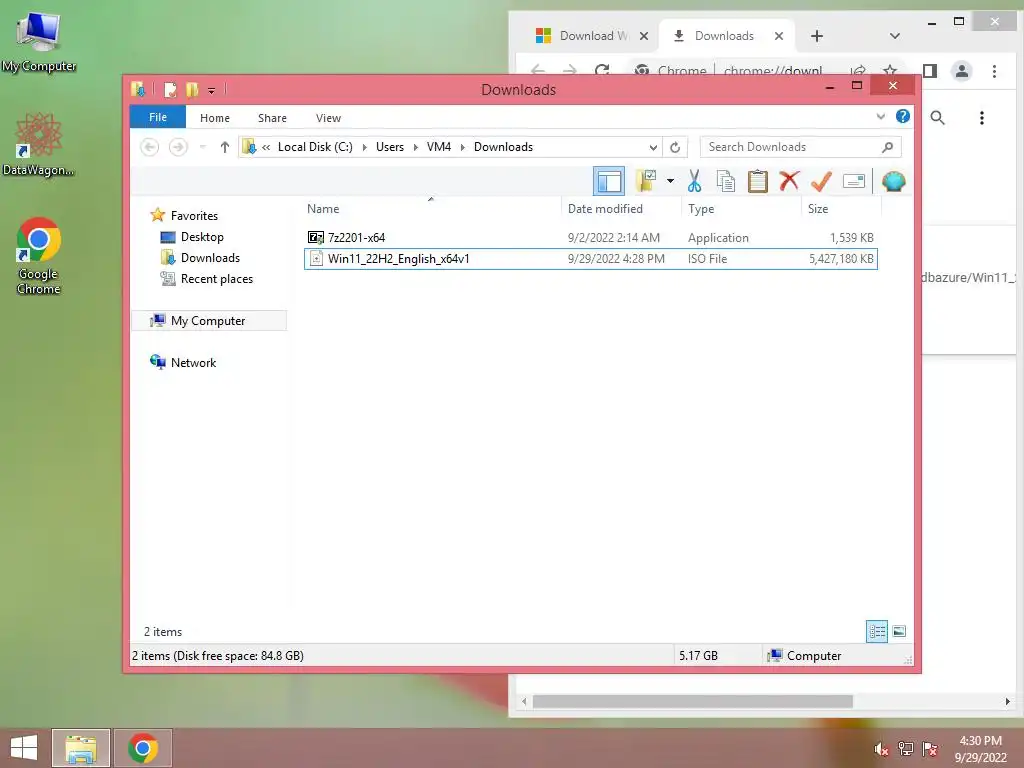The width and height of the screenshot is (1024, 768).
Task: Toggle Chrome side panel icon
Action: point(930,71)
